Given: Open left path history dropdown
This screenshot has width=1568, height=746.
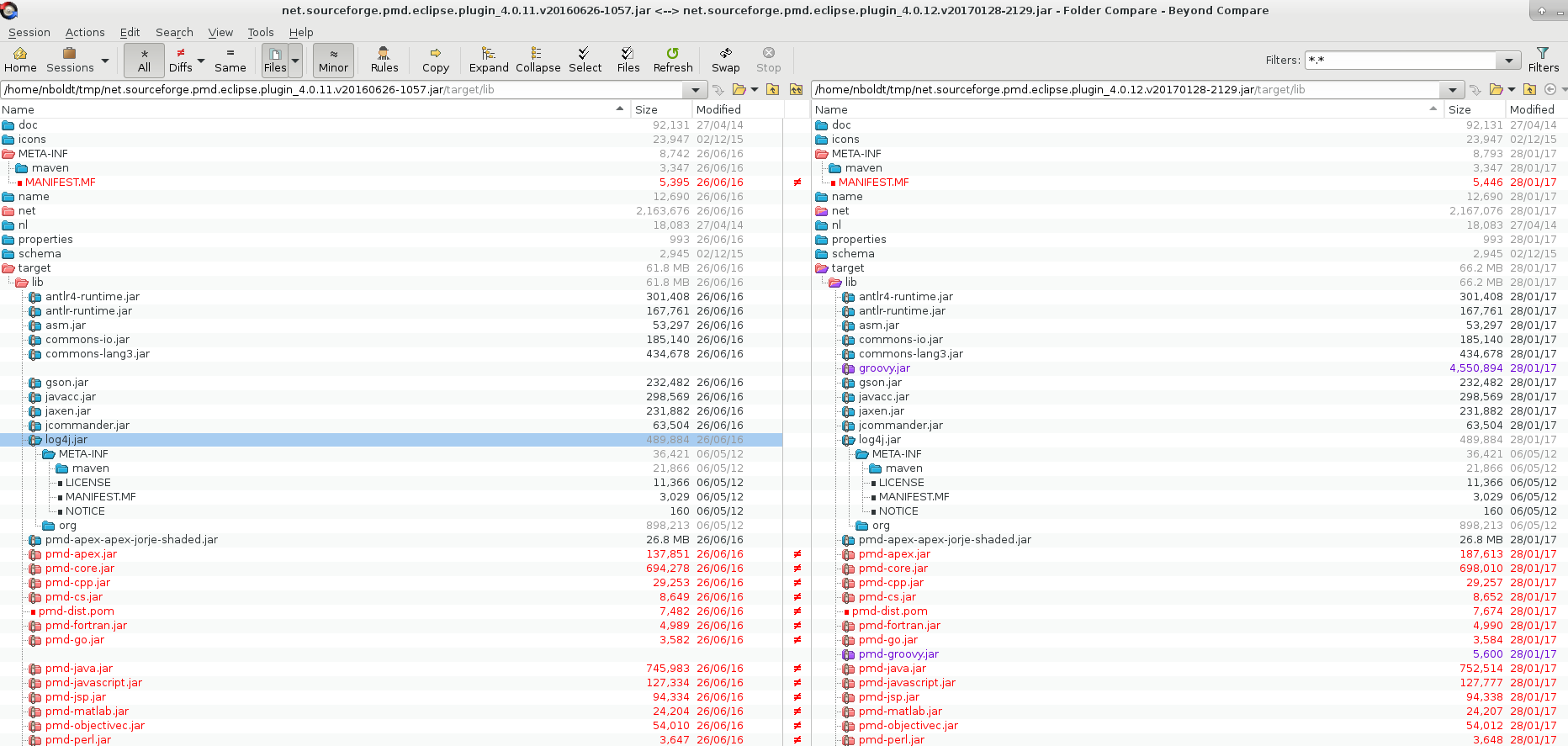Looking at the screenshot, I should tap(696, 89).
